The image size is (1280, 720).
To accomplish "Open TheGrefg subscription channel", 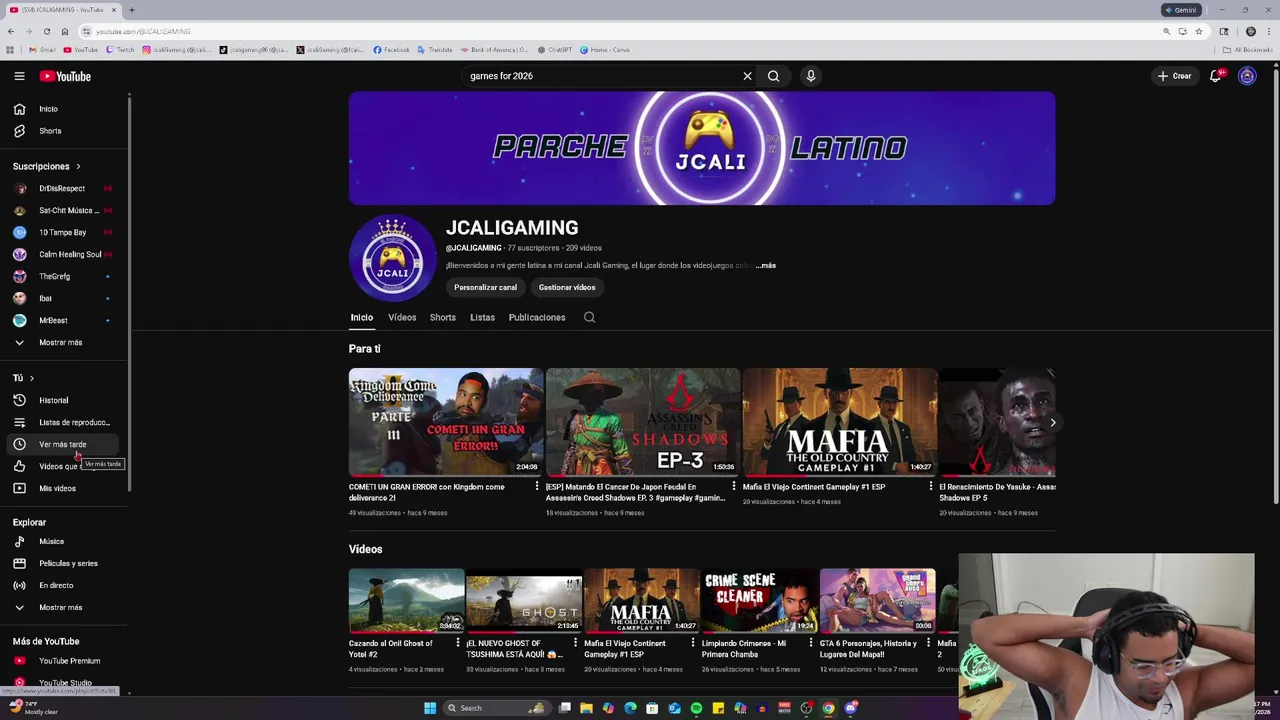I will [64, 276].
